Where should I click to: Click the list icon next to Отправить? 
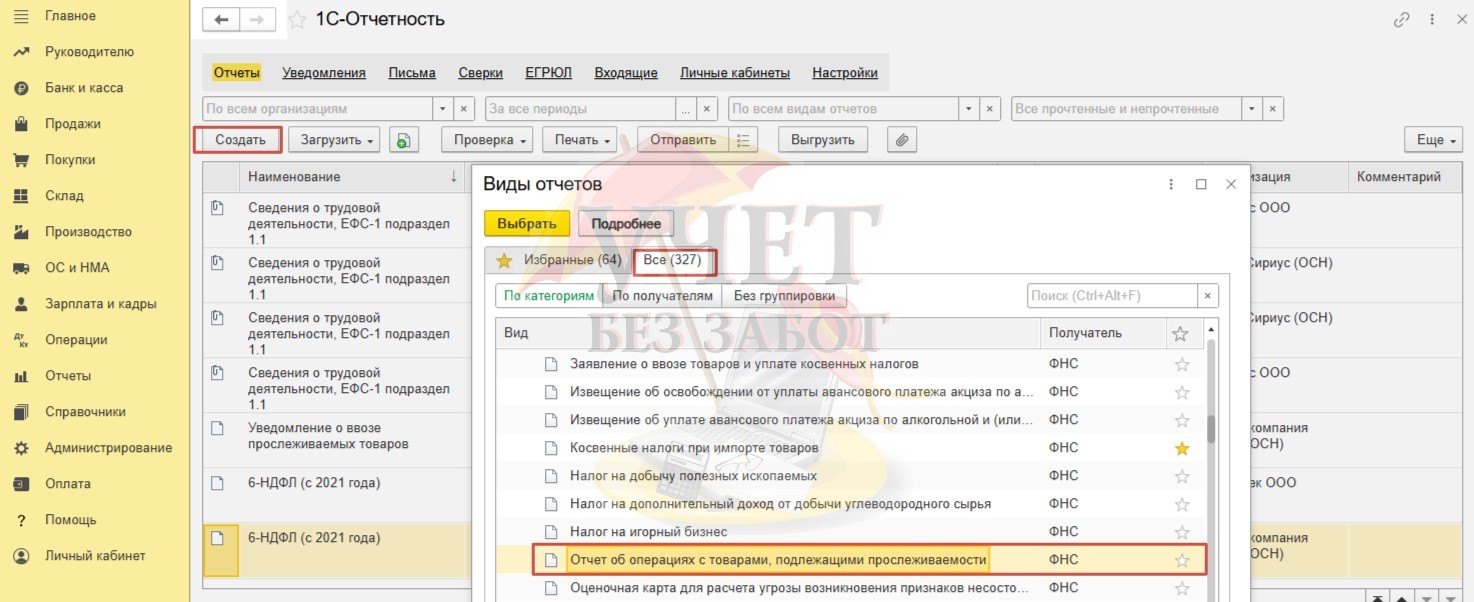(x=743, y=141)
